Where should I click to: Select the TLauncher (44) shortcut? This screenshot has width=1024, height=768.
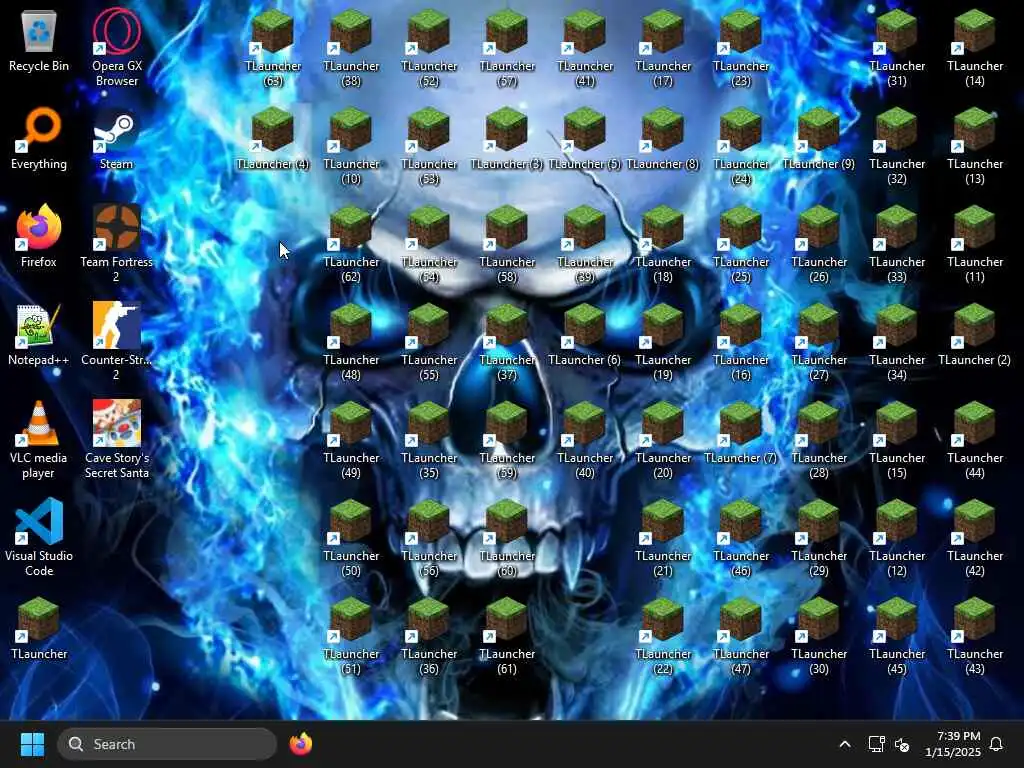(974, 440)
